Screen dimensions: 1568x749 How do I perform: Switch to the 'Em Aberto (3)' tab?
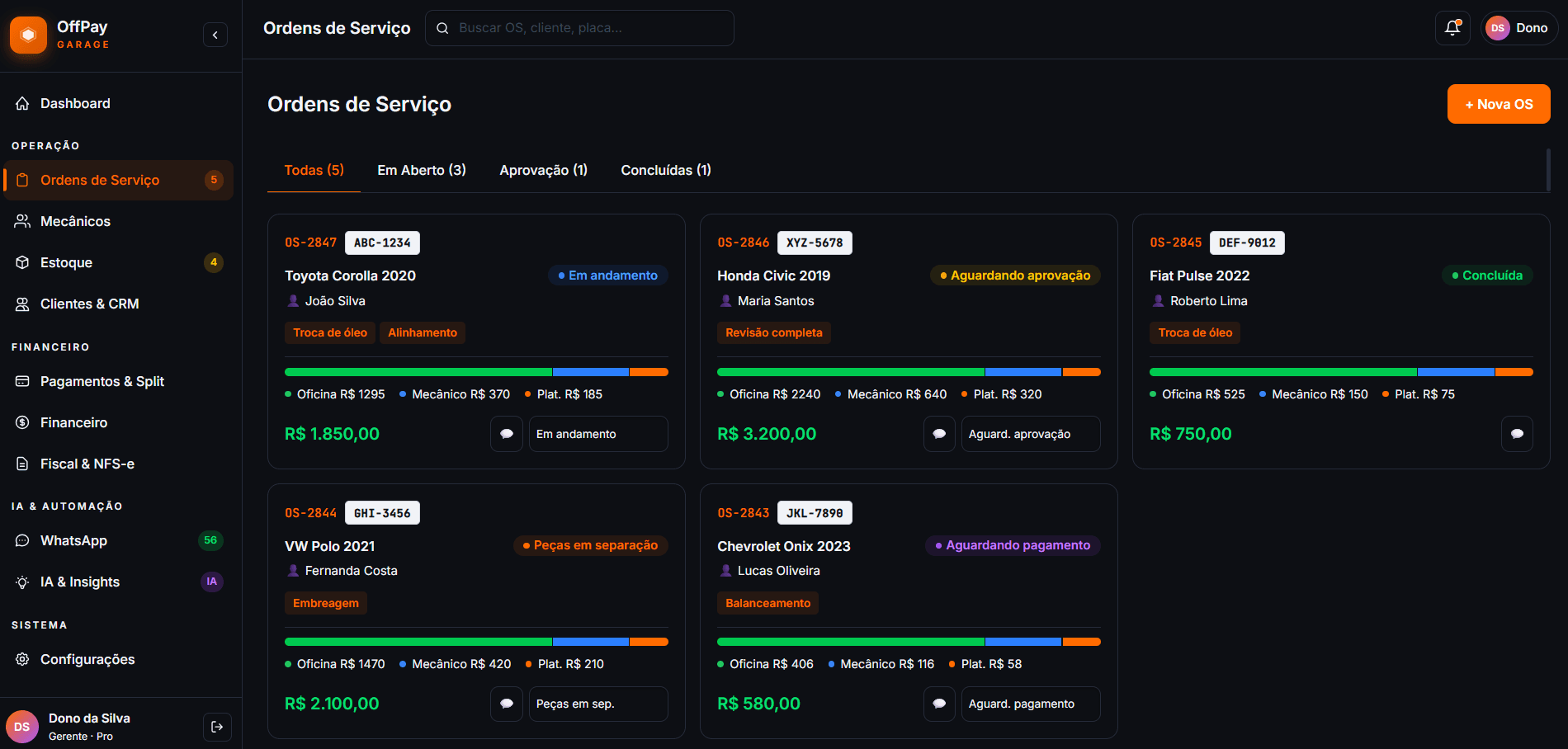[x=422, y=170]
